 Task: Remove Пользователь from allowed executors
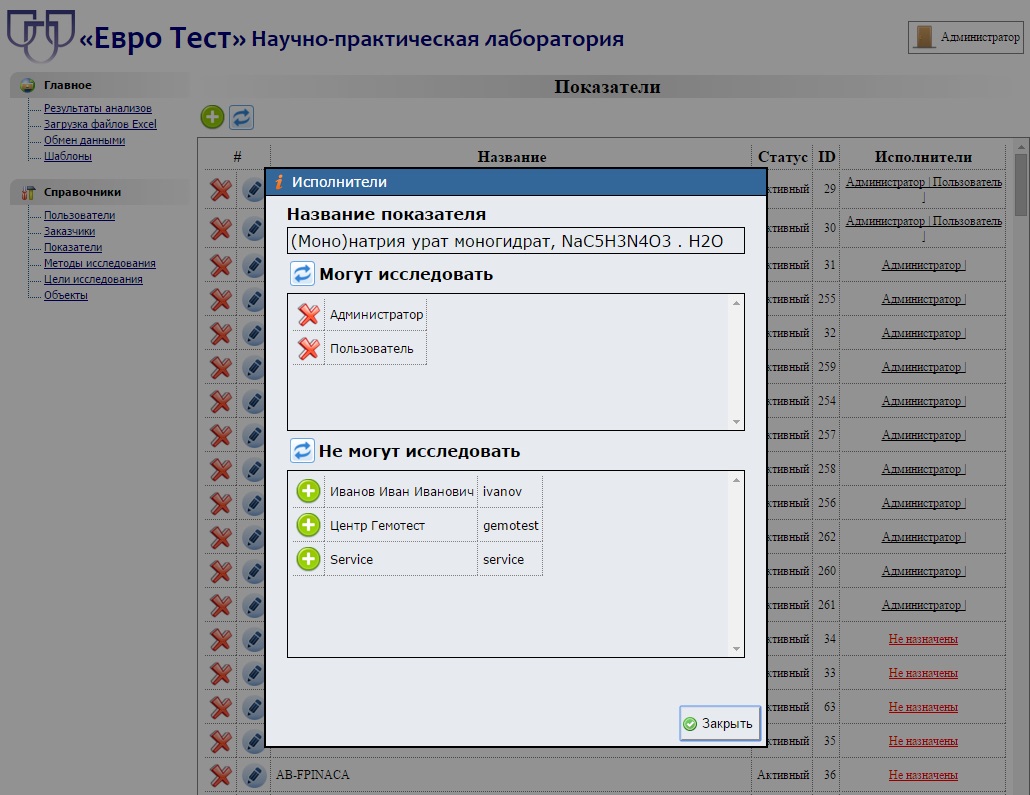click(308, 349)
